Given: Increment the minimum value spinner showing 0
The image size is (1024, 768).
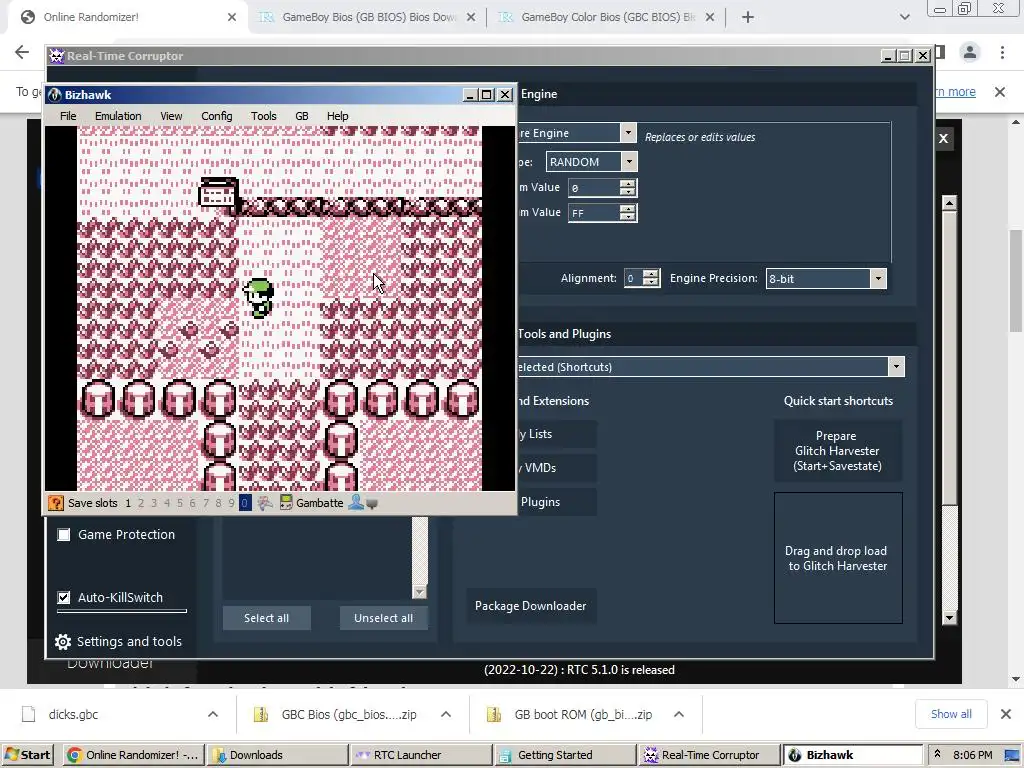Looking at the screenshot, I should click(627, 184).
